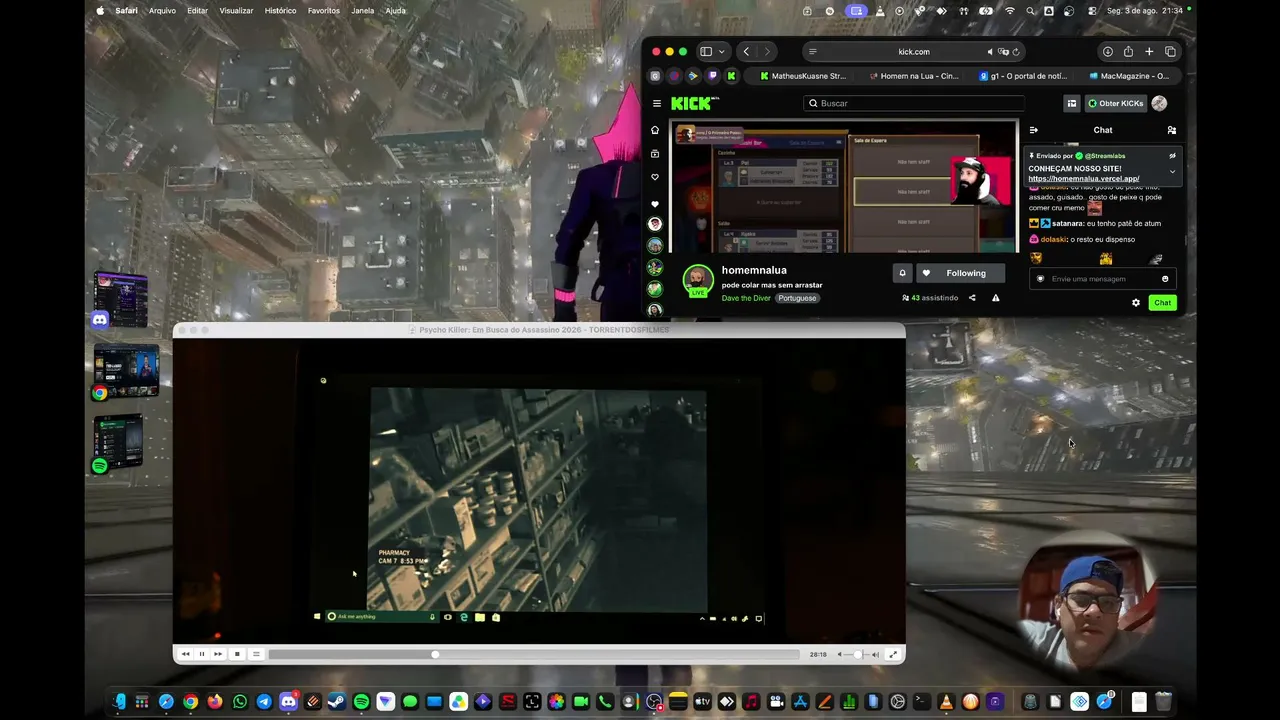The width and height of the screenshot is (1280, 720).
Task: Switch to Homem na Lua tab
Action: pyautogui.click(x=913, y=76)
